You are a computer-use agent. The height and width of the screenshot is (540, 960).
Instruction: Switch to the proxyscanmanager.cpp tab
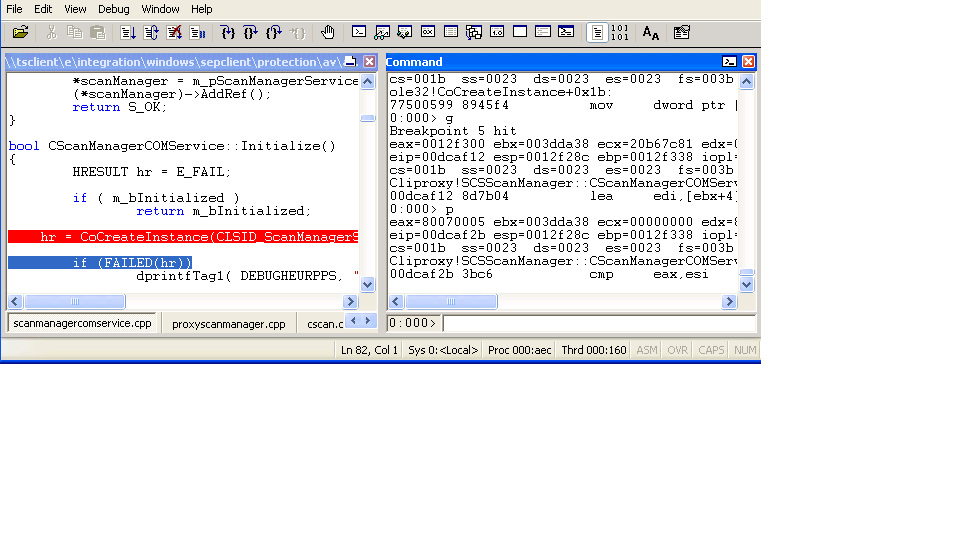[x=228, y=324]
